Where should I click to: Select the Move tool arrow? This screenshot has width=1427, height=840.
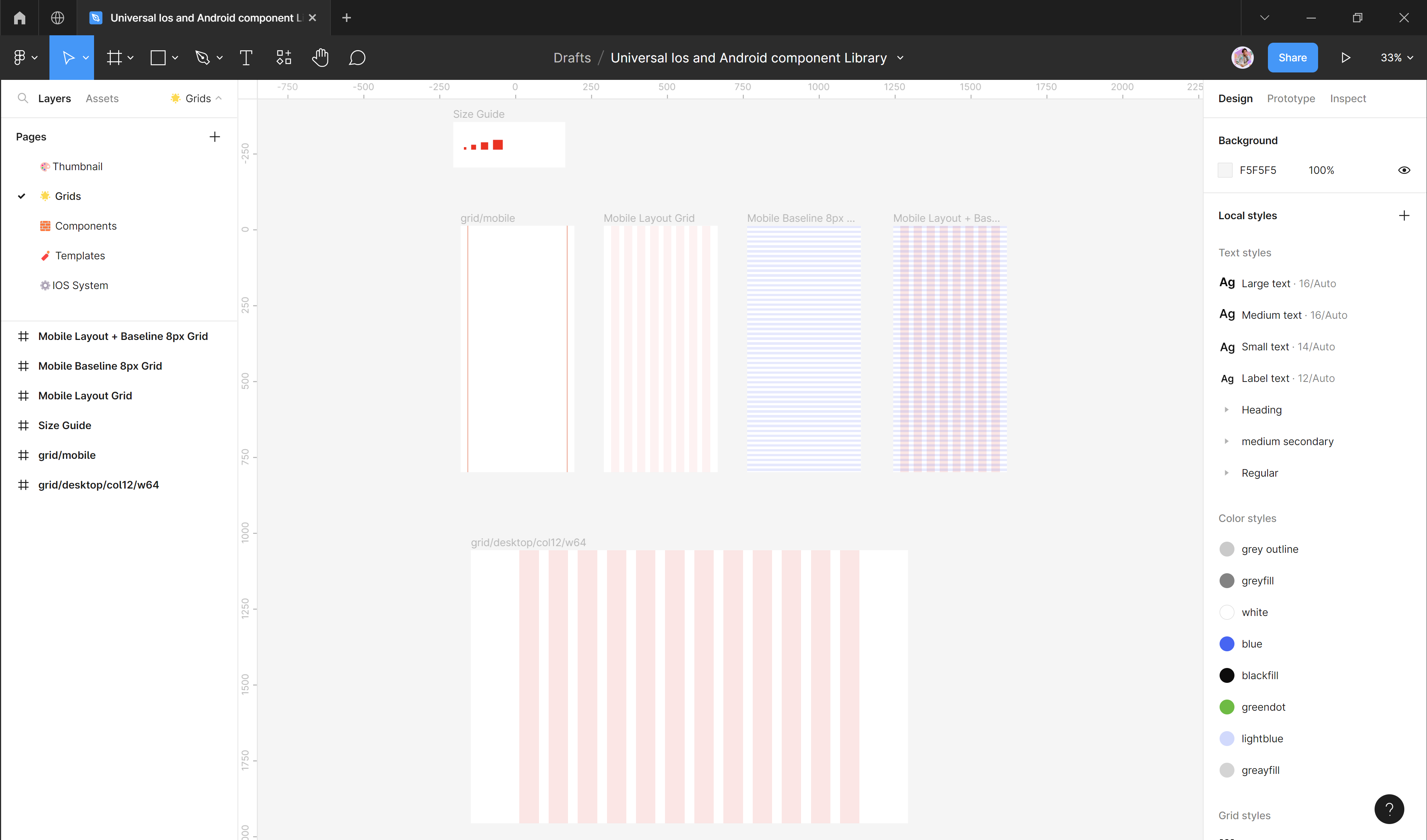(x=68, y=58)
